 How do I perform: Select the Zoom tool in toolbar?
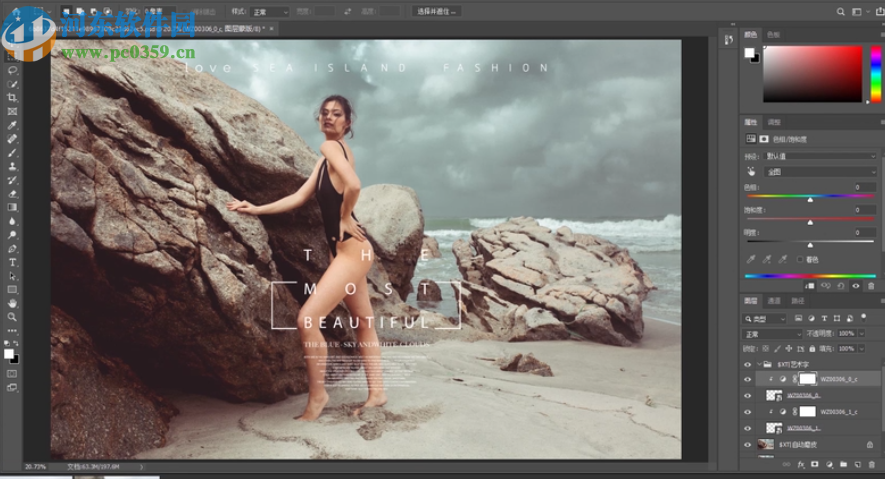point(12,317)
